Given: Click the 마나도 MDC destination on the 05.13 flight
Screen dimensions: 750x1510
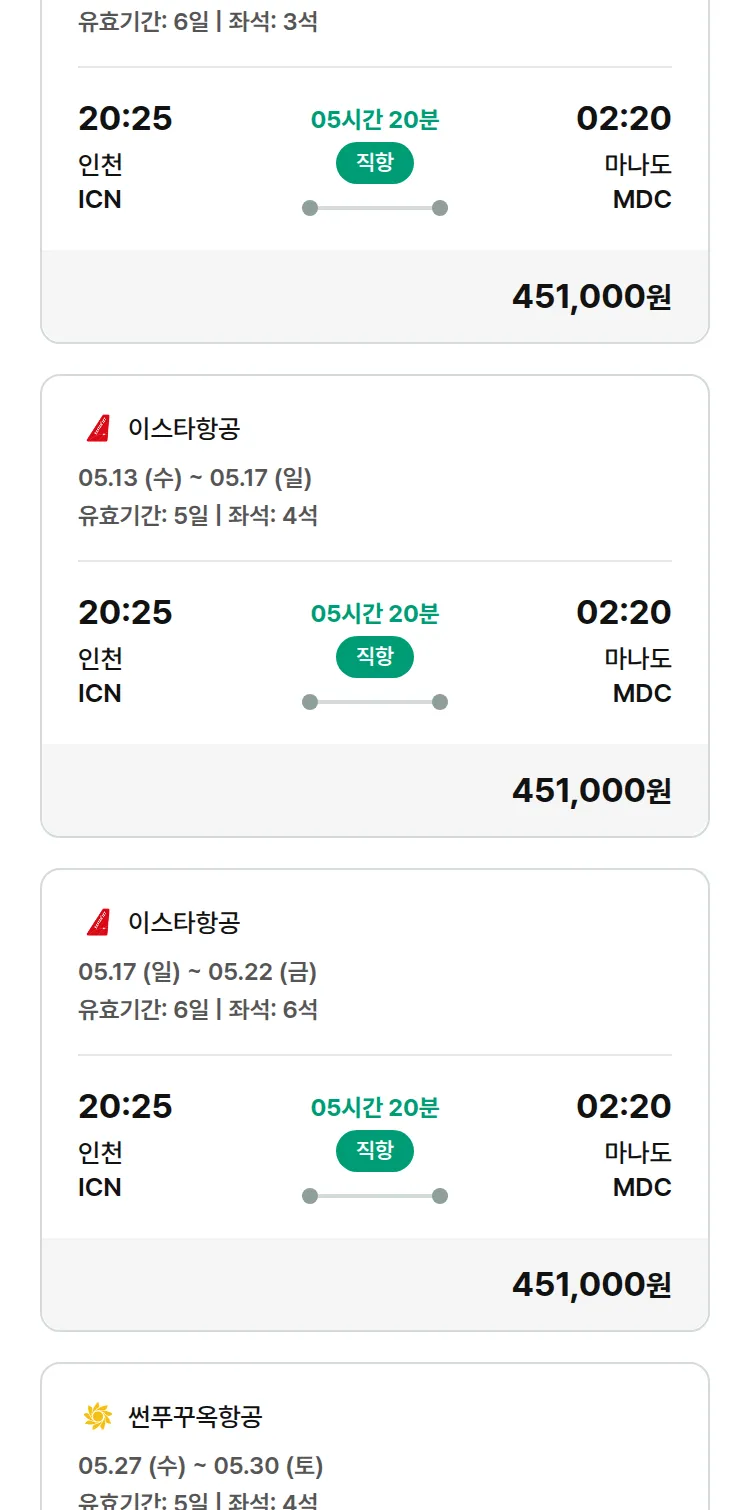Looking at the screenshot, I should (638, 676).
